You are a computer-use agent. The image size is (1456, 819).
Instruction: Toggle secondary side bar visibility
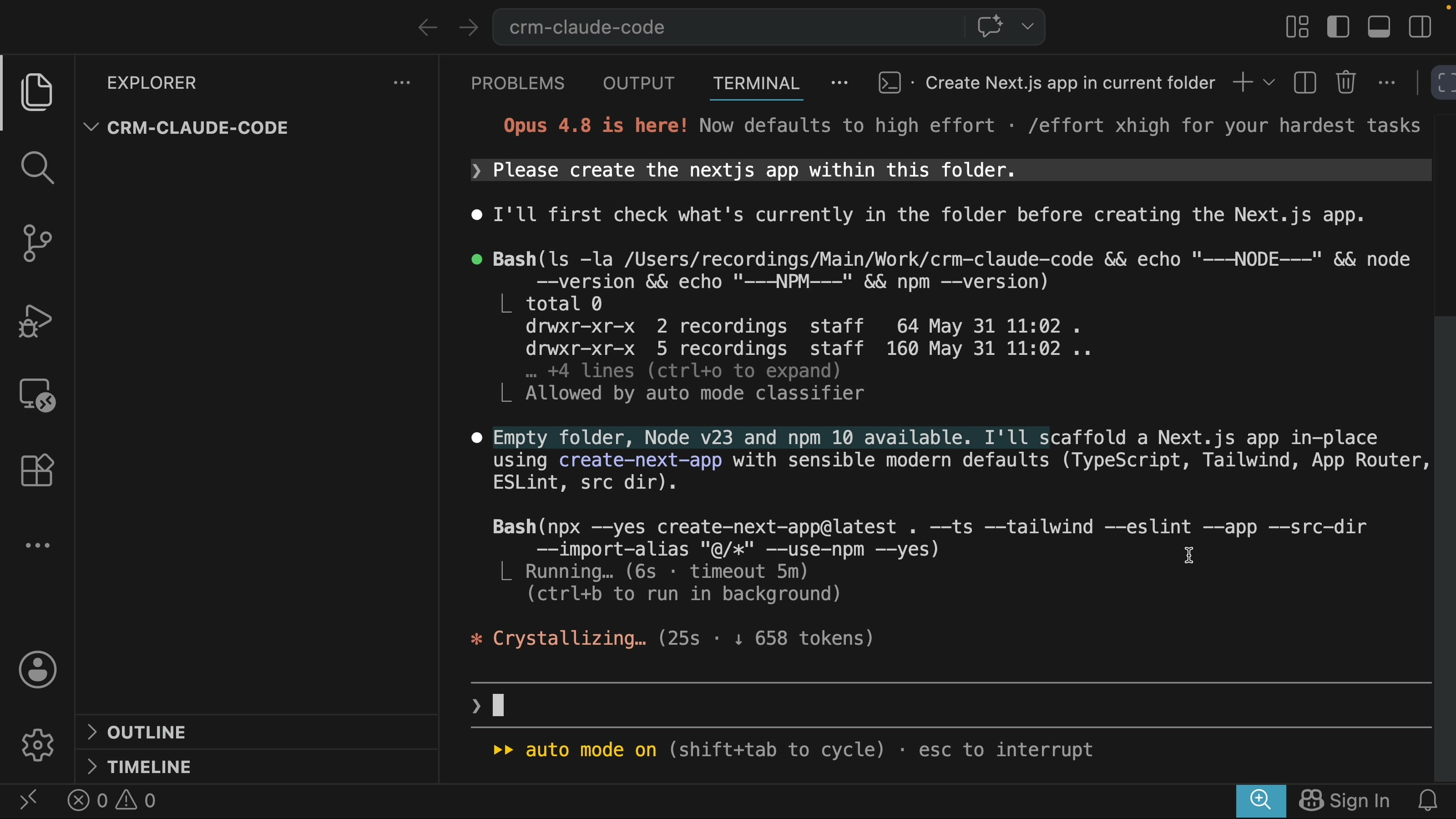[x=1420, y=26]
